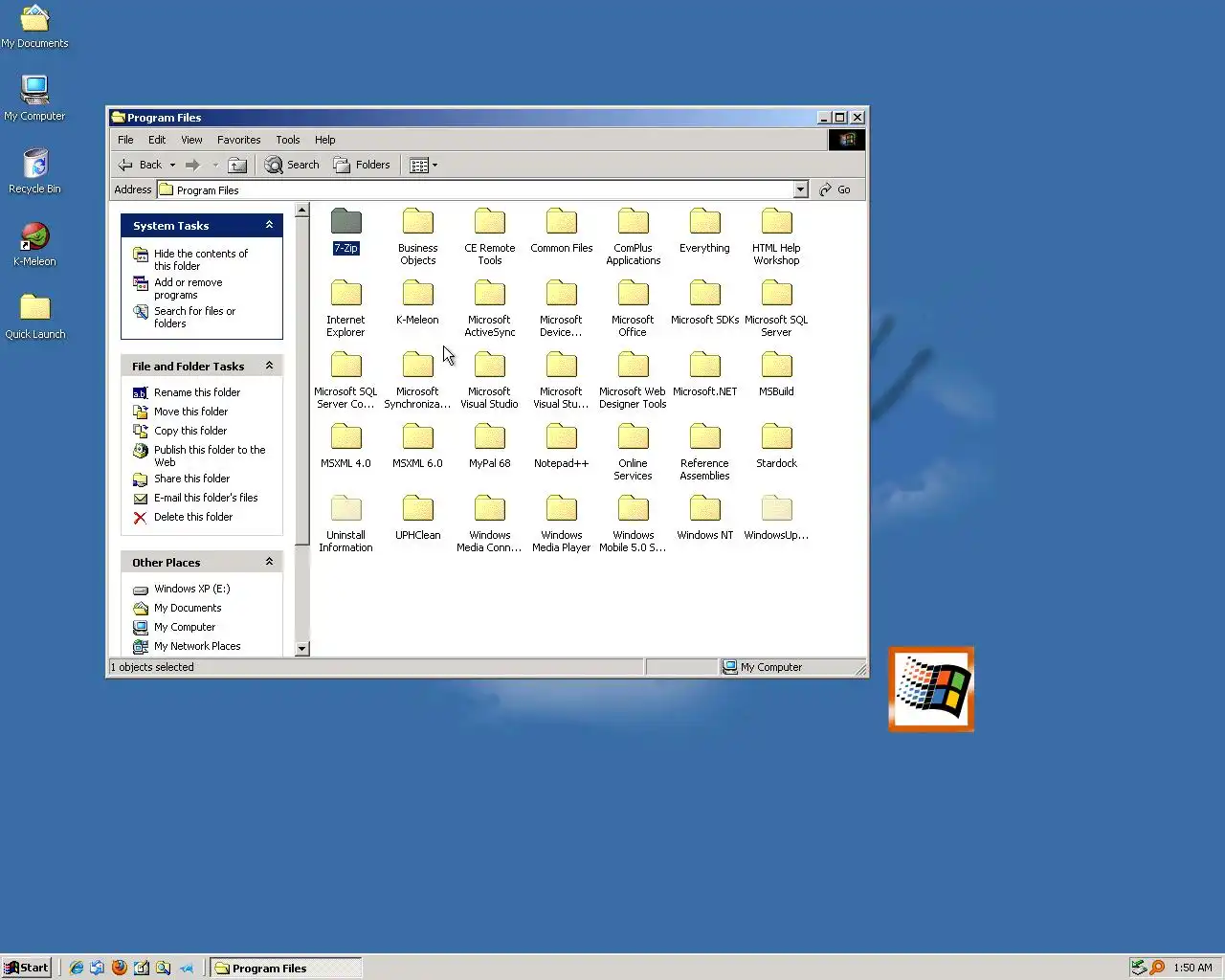Image resolution: width=1225 pixels, height=980 pixels.
Task: Click the K-Meleon desktop shortcut
Action: click(x=34, y=244)
